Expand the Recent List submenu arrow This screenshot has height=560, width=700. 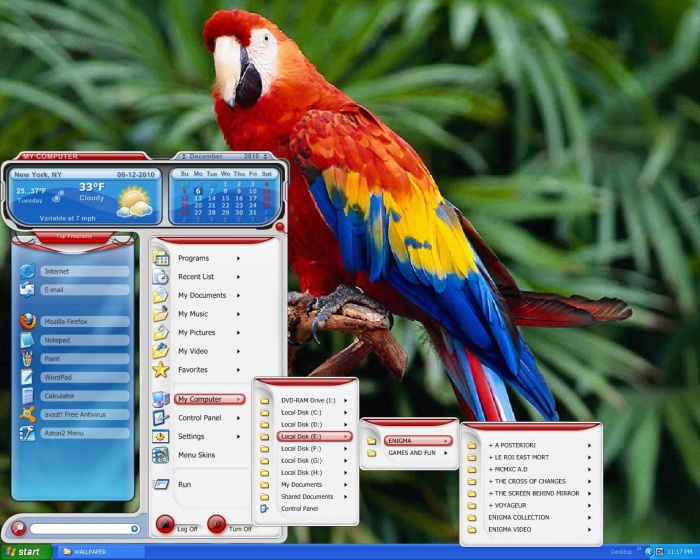pyautogui.click(x=238, y=277)
